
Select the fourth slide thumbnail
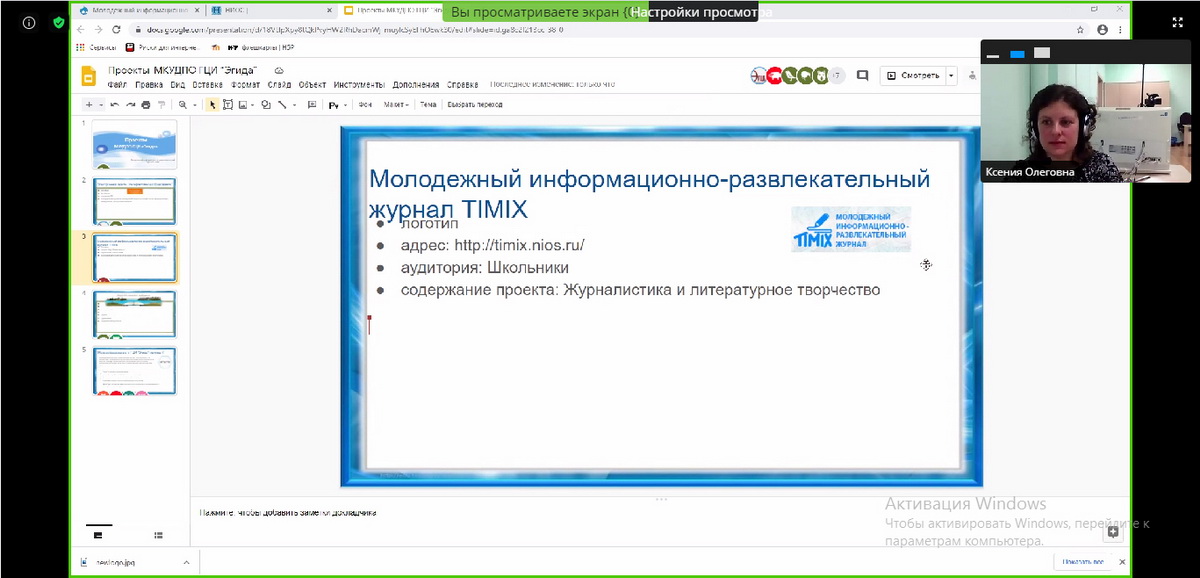tap(134, 314)
